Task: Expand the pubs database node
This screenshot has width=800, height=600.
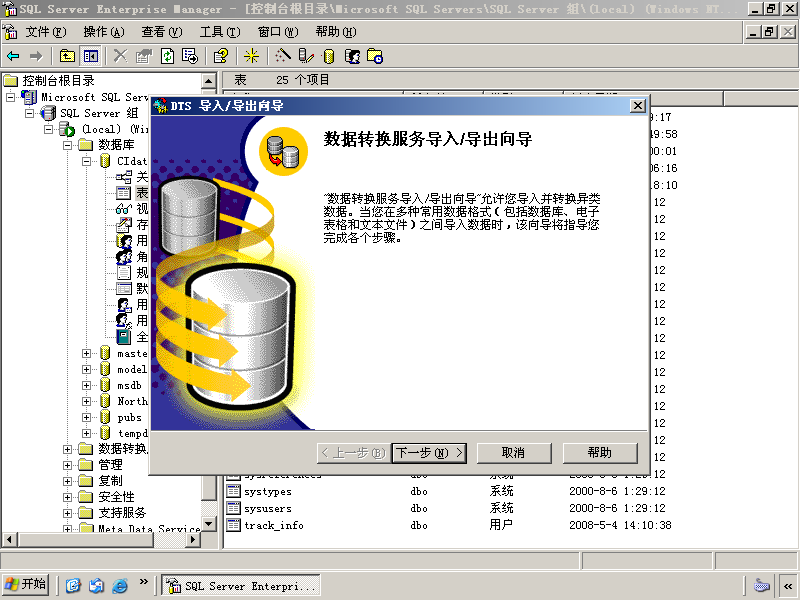Action: pyautogui.click(x=87, y=417)
